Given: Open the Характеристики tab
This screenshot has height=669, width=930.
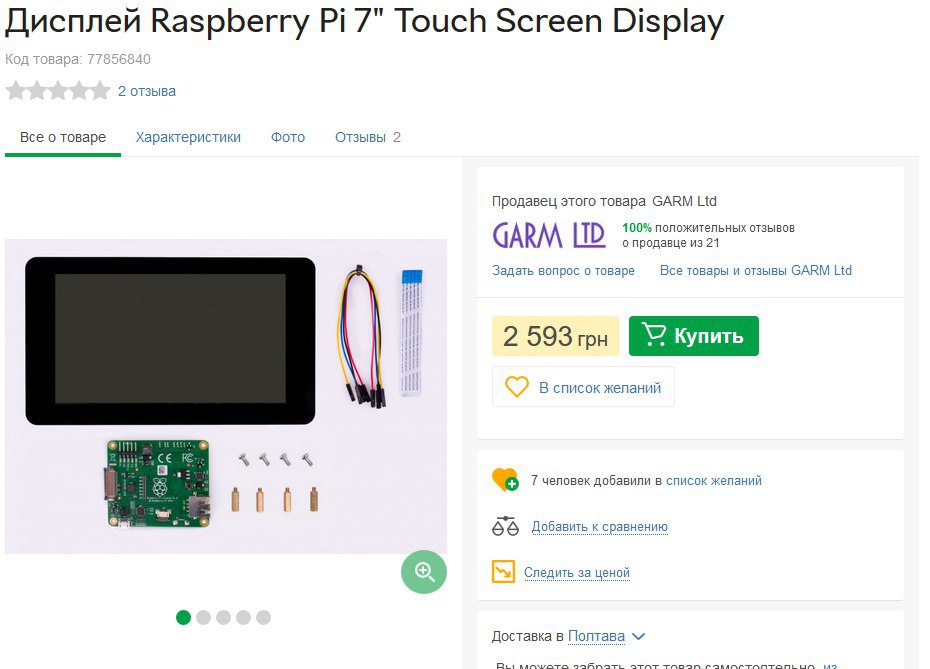Looking at the screenshot, I should click(x=188, y=137).
